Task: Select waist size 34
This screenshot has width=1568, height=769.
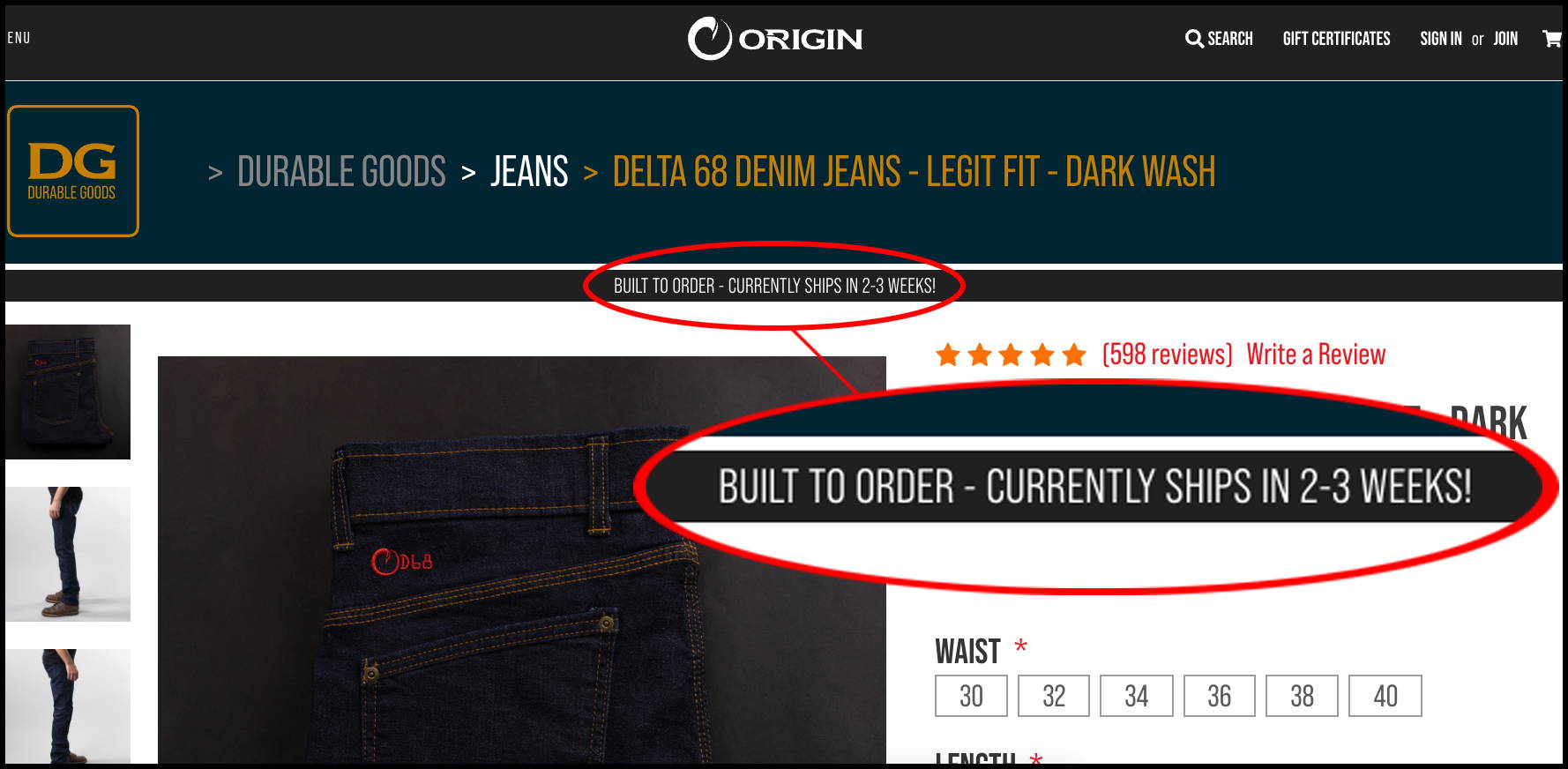Action: coord(1137,696)
